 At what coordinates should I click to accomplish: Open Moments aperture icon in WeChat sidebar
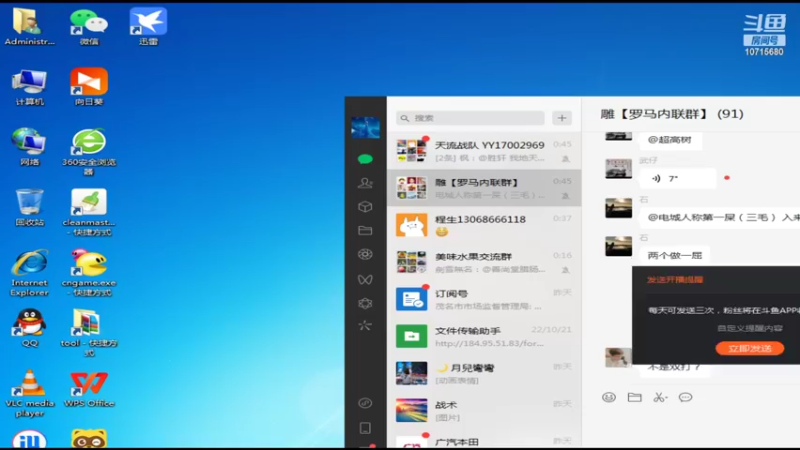tap(365, 254)
